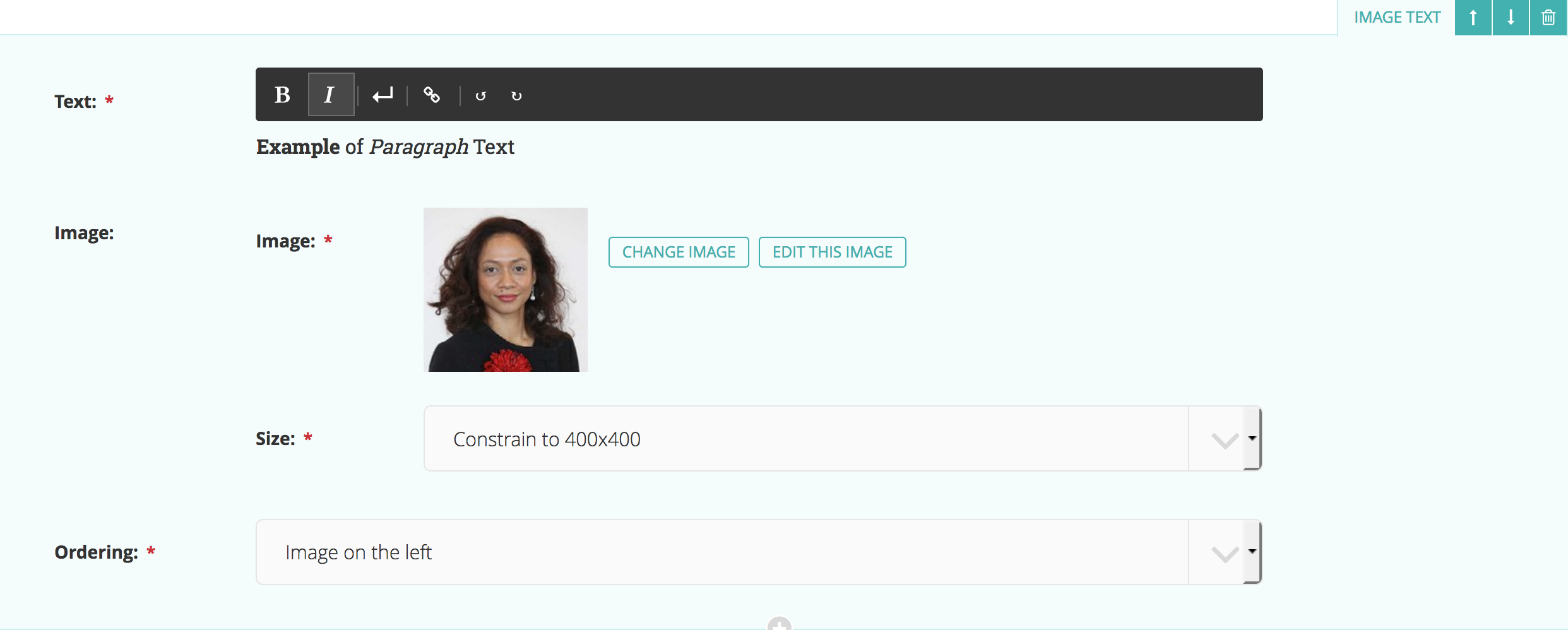The image size is (1568, 630).
Task: Click the insert link chain icon
Action: (x=432, y=95)
